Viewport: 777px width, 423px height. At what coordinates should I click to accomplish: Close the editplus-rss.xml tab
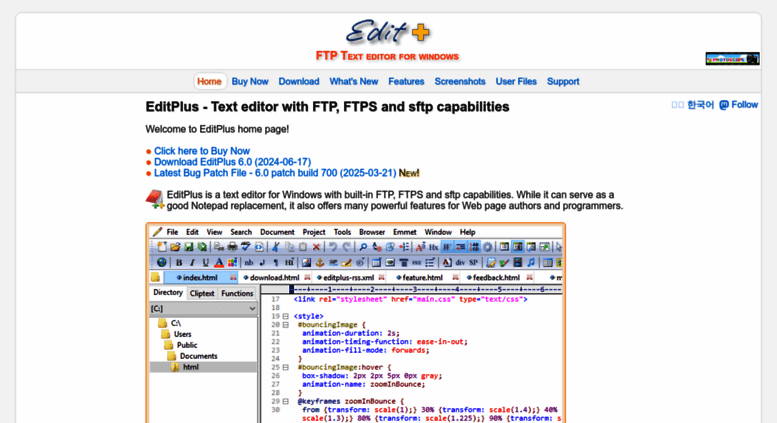coord(382,277)
